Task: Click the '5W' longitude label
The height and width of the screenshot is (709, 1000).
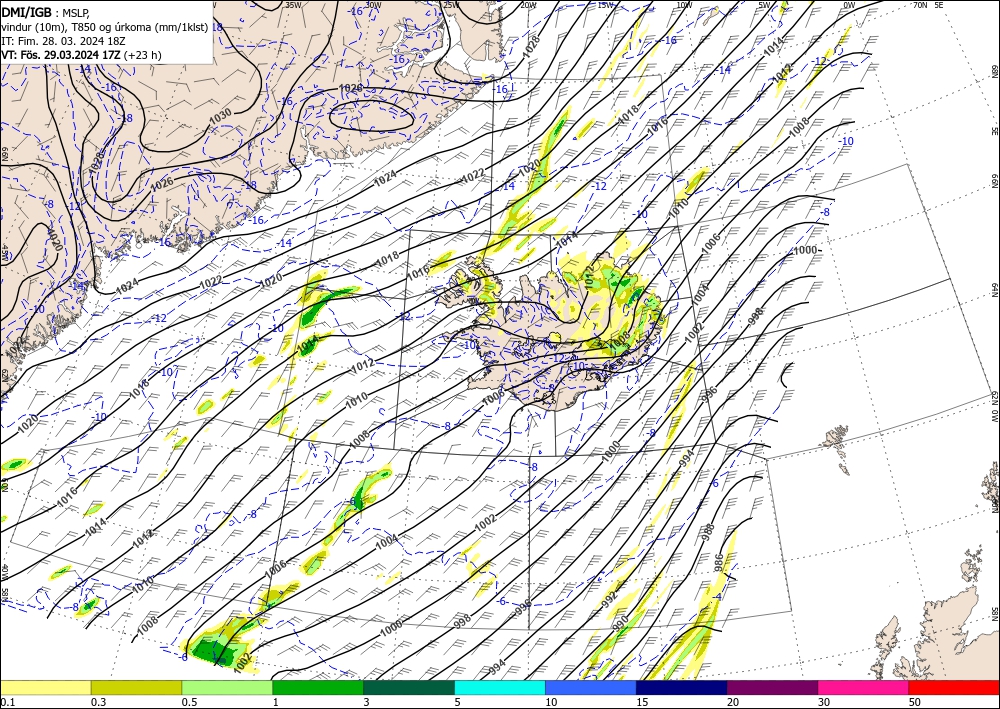Action: [x=766, y=5]
